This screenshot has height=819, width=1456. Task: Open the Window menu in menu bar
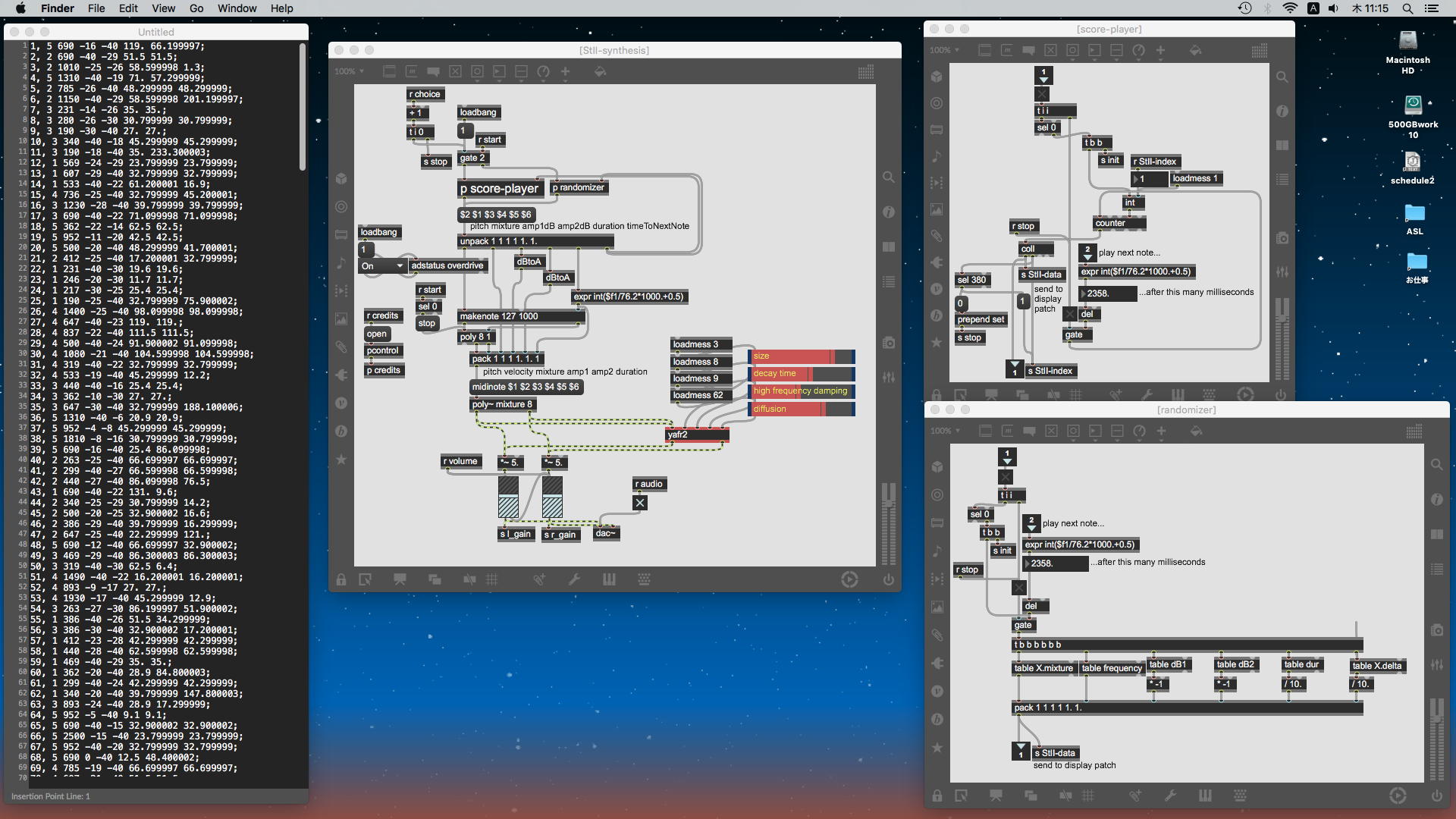pos(237,8)
